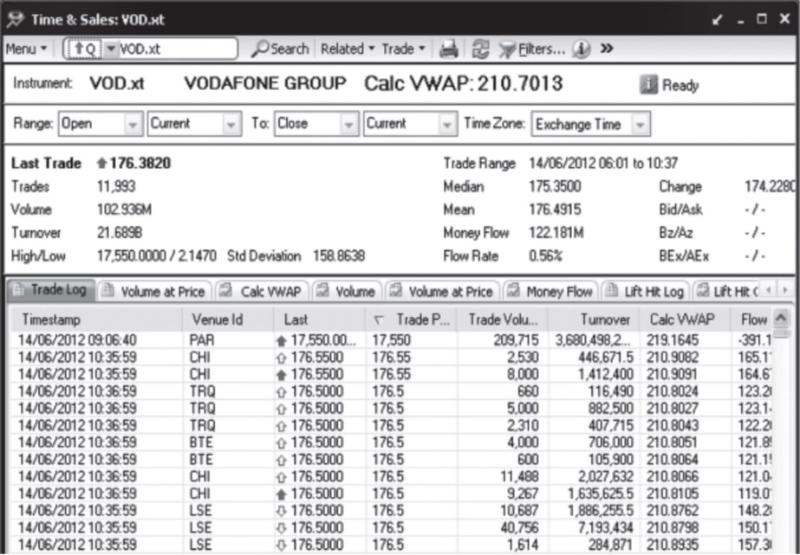Open the Menu dropdown
Image resolution: width=800 pixels, height=555 pixels.
click(x=26, y=49)
